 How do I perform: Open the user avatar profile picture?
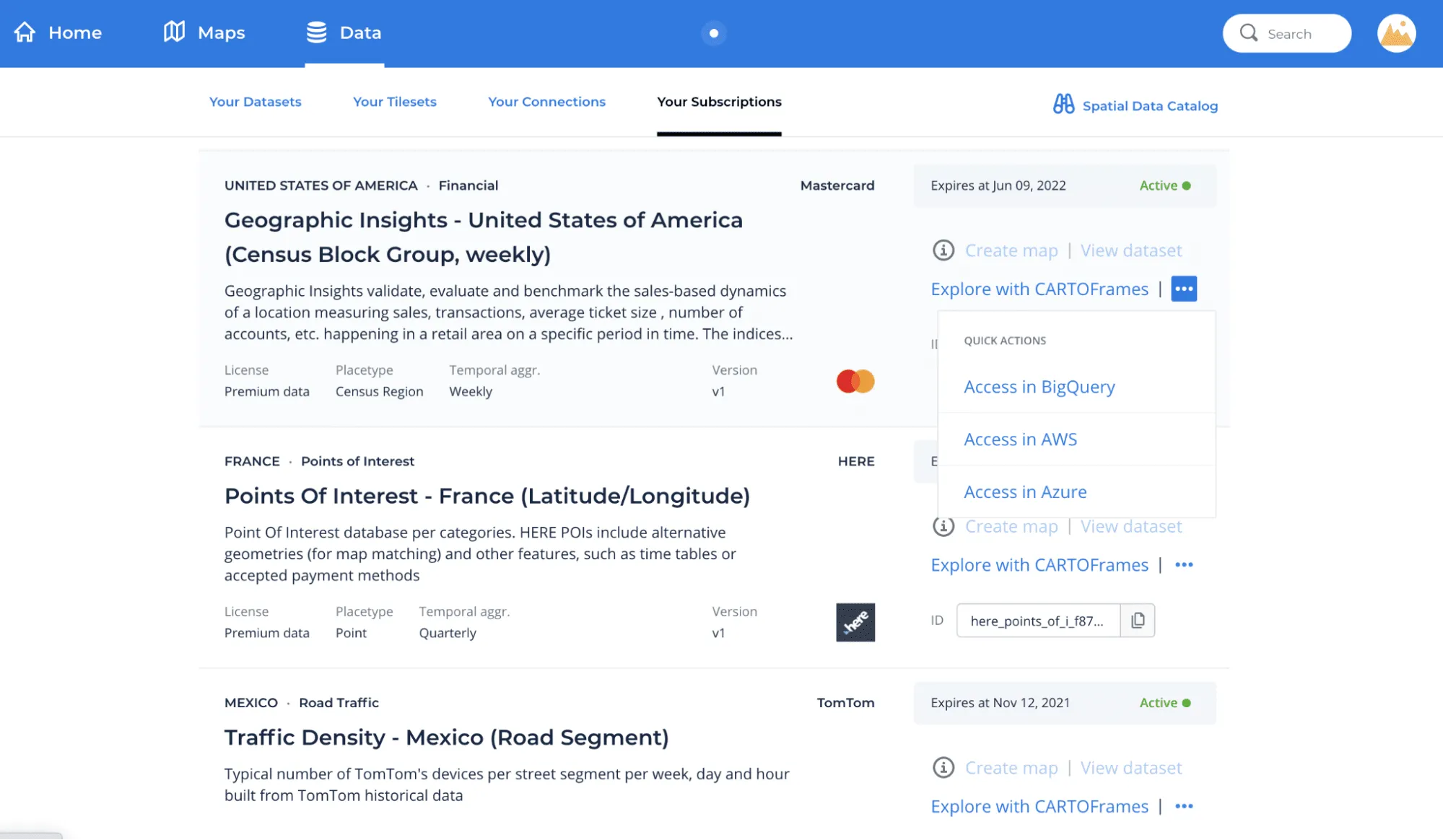pos(1395,33)
